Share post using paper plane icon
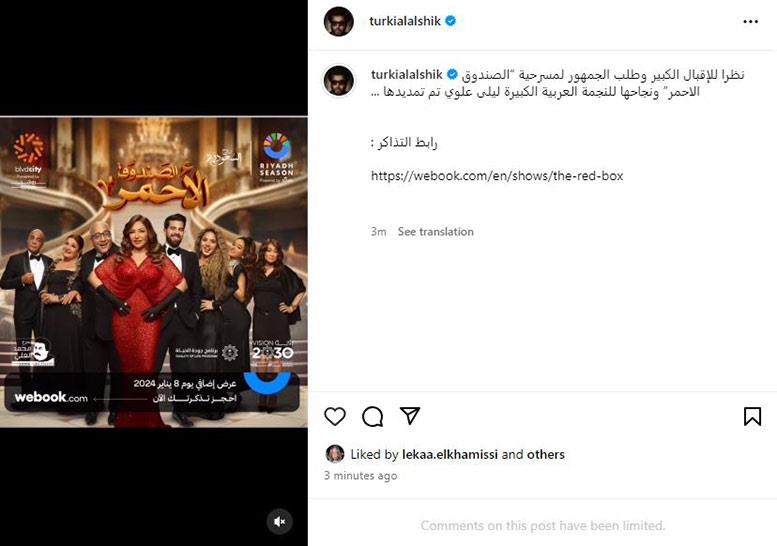The image size is (777, 546). [410, 416]
